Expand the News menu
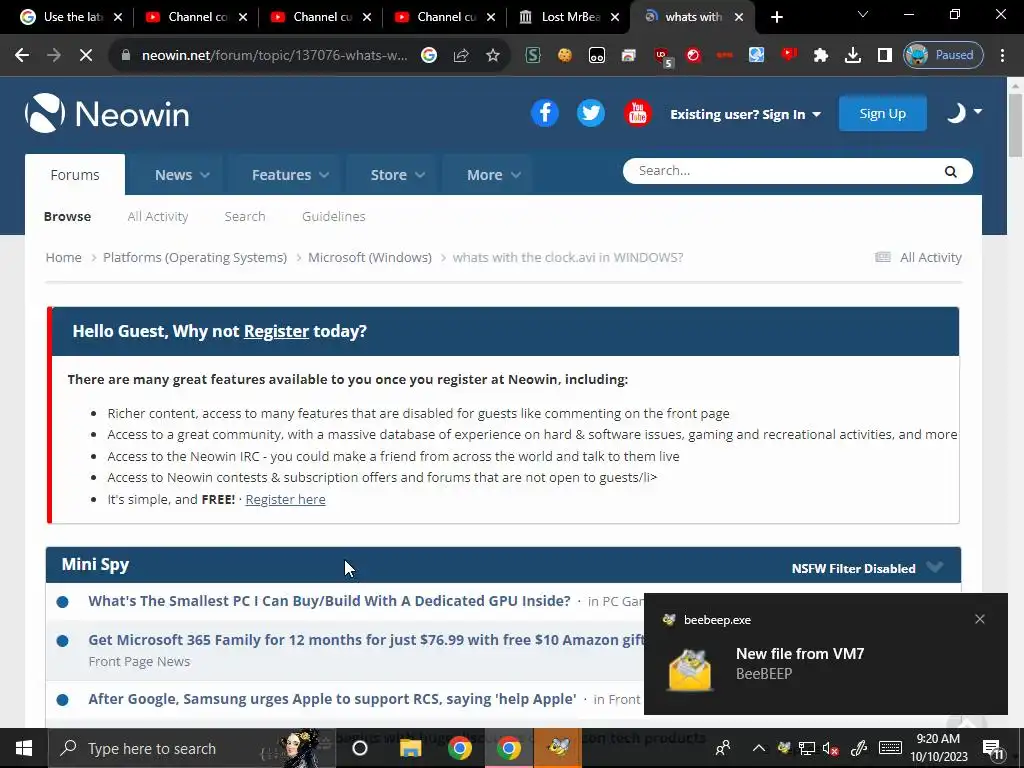Screen dimensions: 1024x768 tap(182, 175)
